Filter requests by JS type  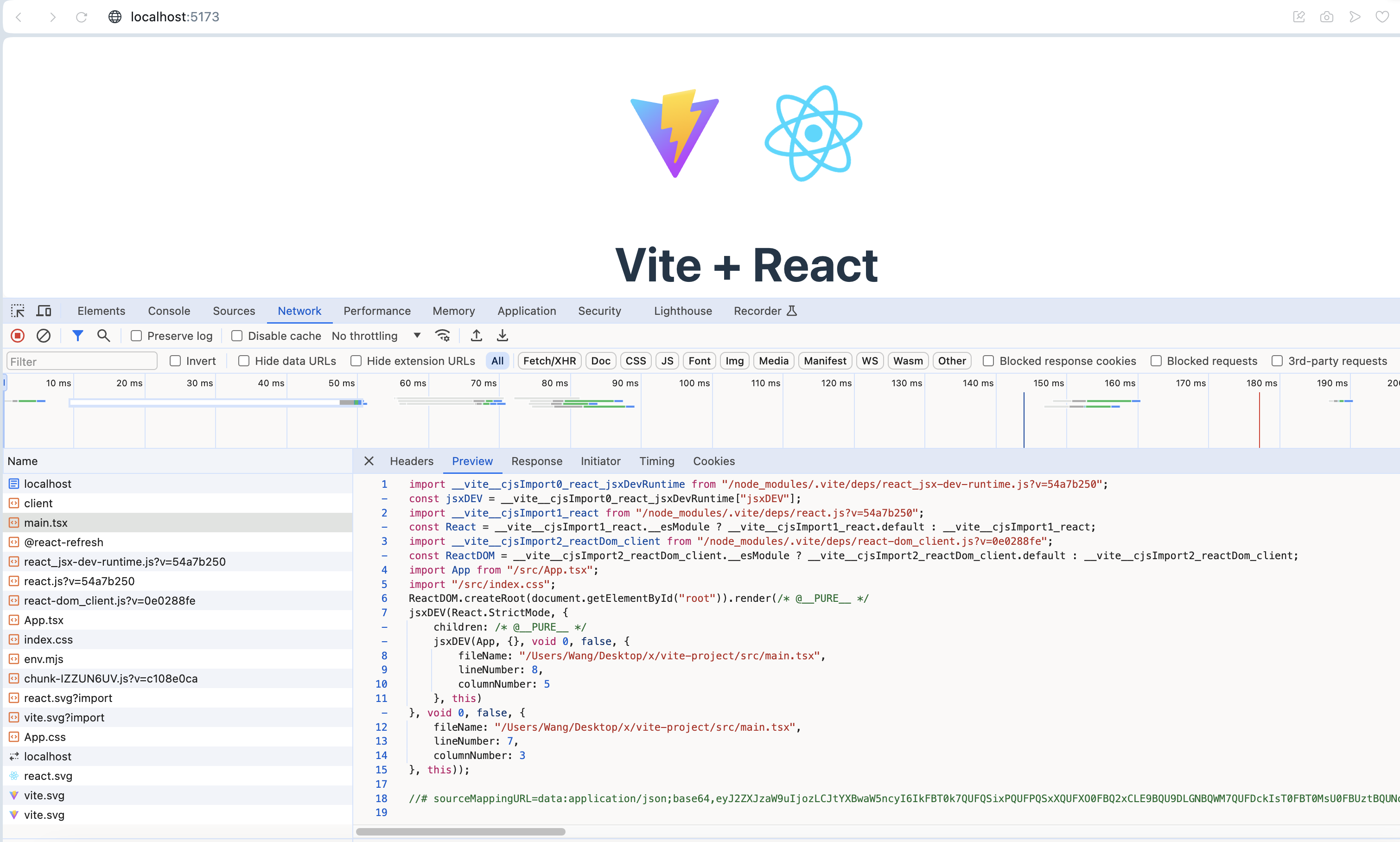667,361
